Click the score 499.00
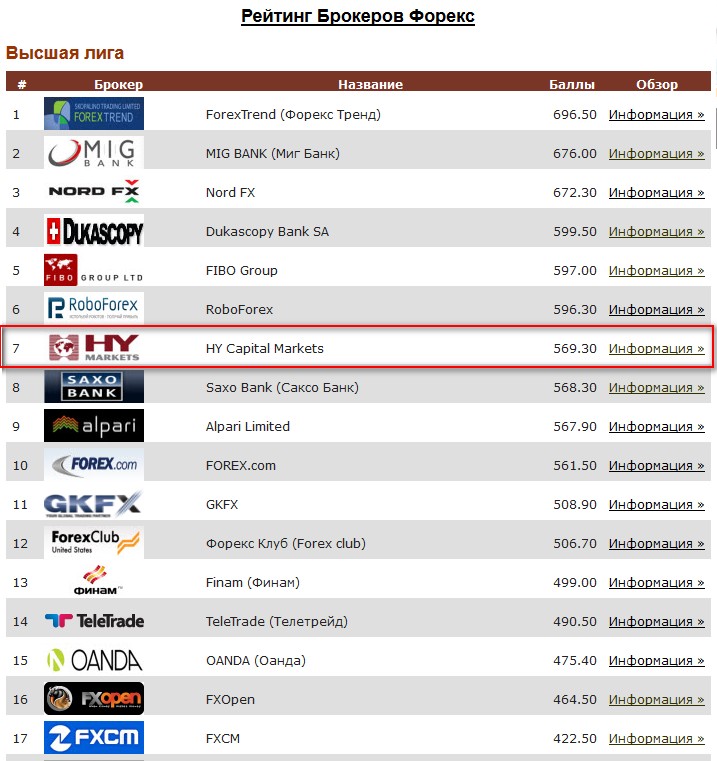 click(x=575, y=582)
